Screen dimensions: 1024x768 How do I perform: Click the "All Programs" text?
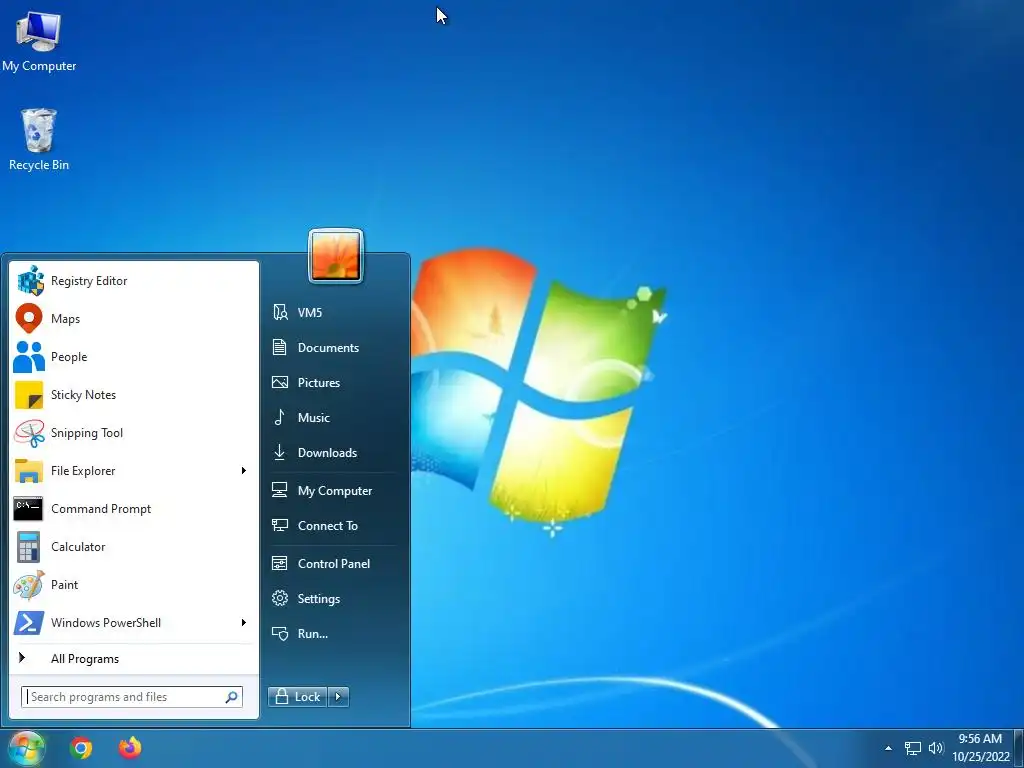(x=85, y=659)
